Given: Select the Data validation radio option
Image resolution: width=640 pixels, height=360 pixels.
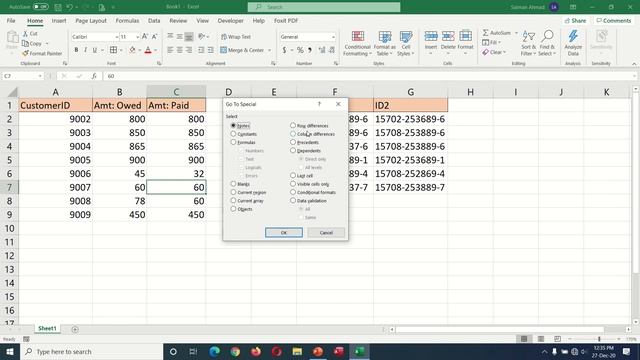Looking at the screenshot, I should tap(293, 200).
